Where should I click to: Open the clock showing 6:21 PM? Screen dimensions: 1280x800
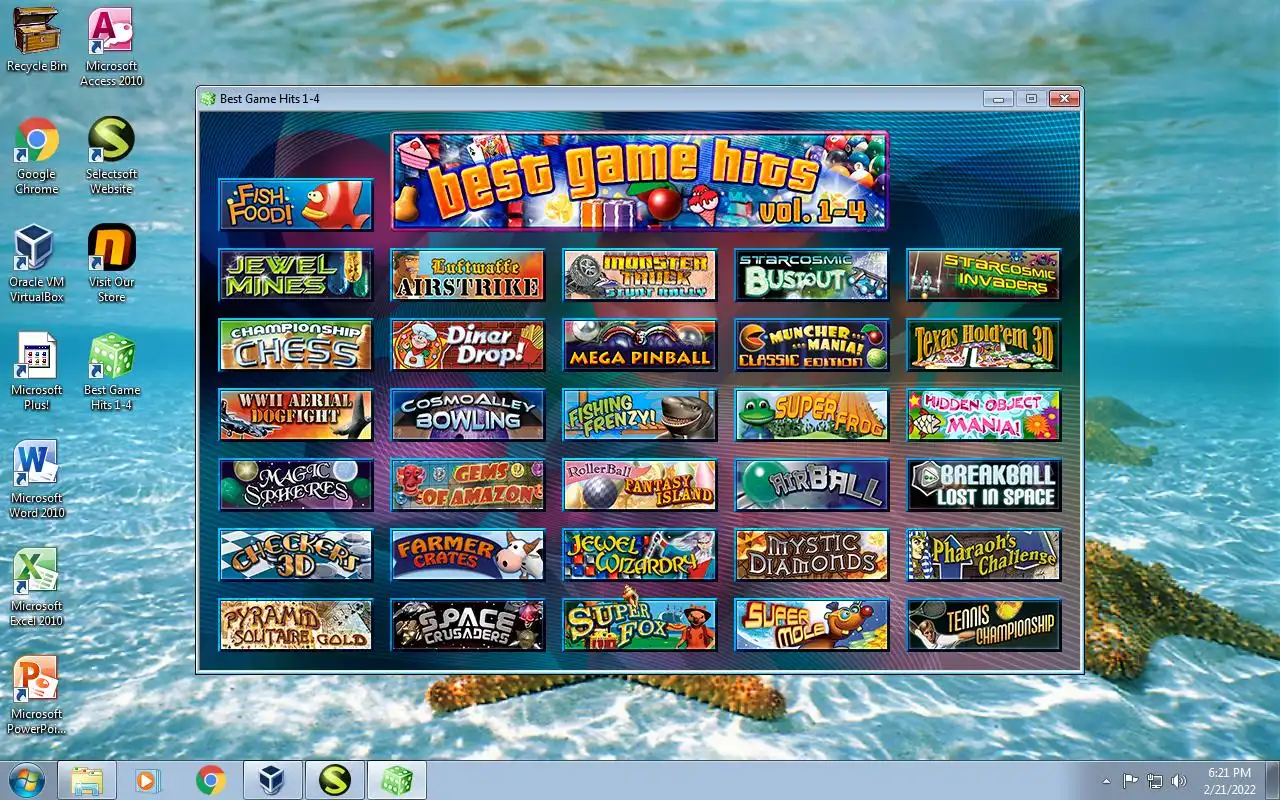pos(1230,780)
